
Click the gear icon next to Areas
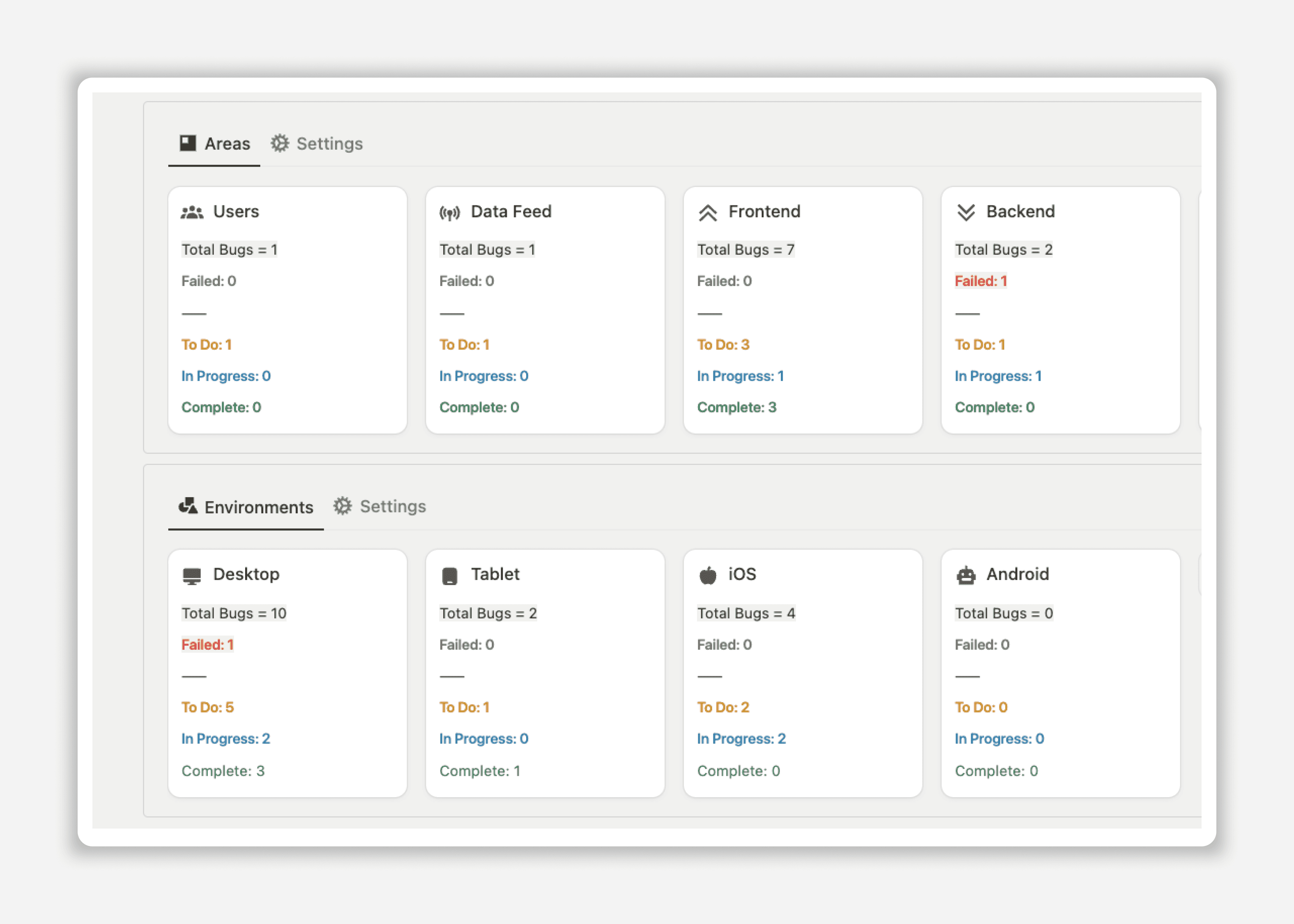pos(280,143)
